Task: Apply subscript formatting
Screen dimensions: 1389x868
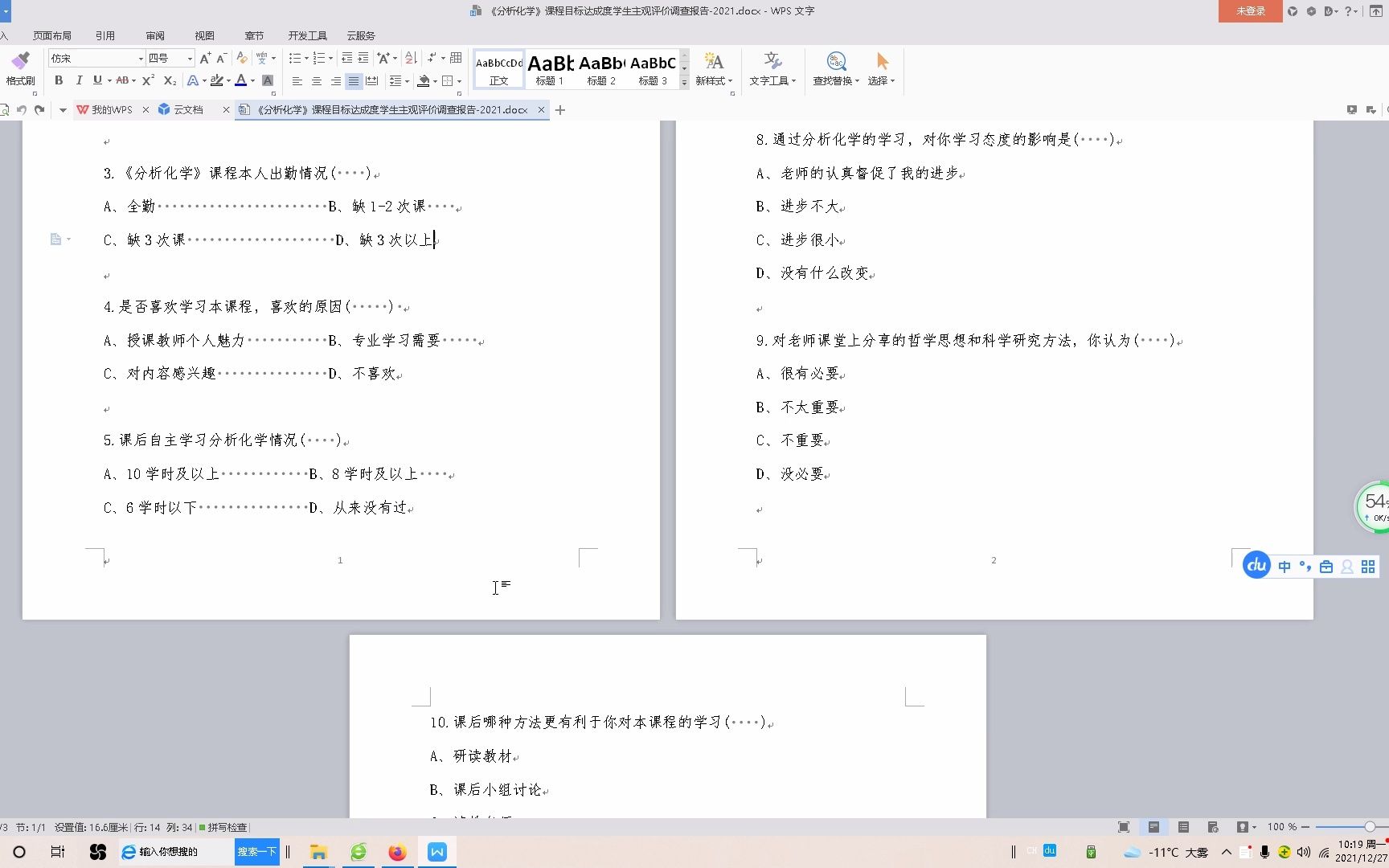Action: tap(169, 80)
